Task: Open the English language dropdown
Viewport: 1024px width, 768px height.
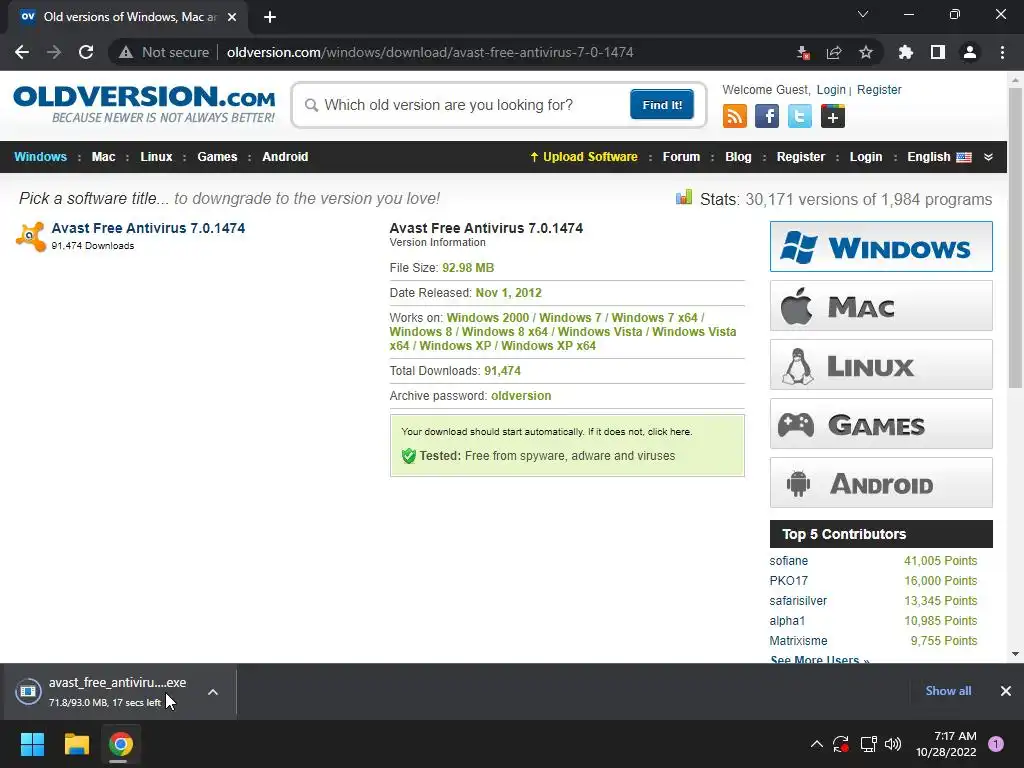Action: [x=939, y=157]
